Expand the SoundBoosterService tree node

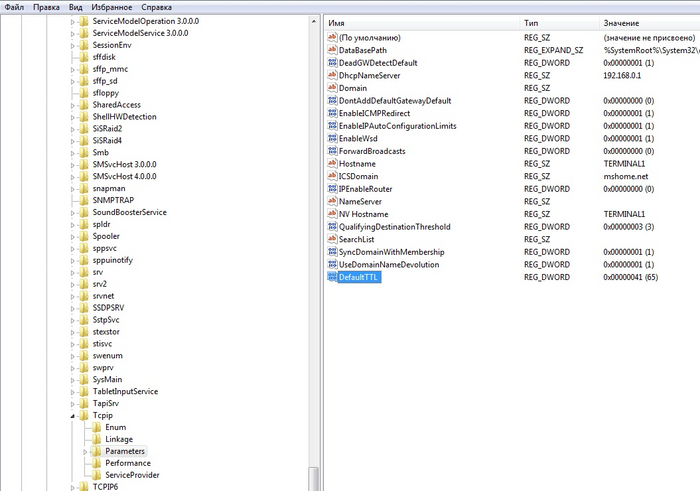72,213
